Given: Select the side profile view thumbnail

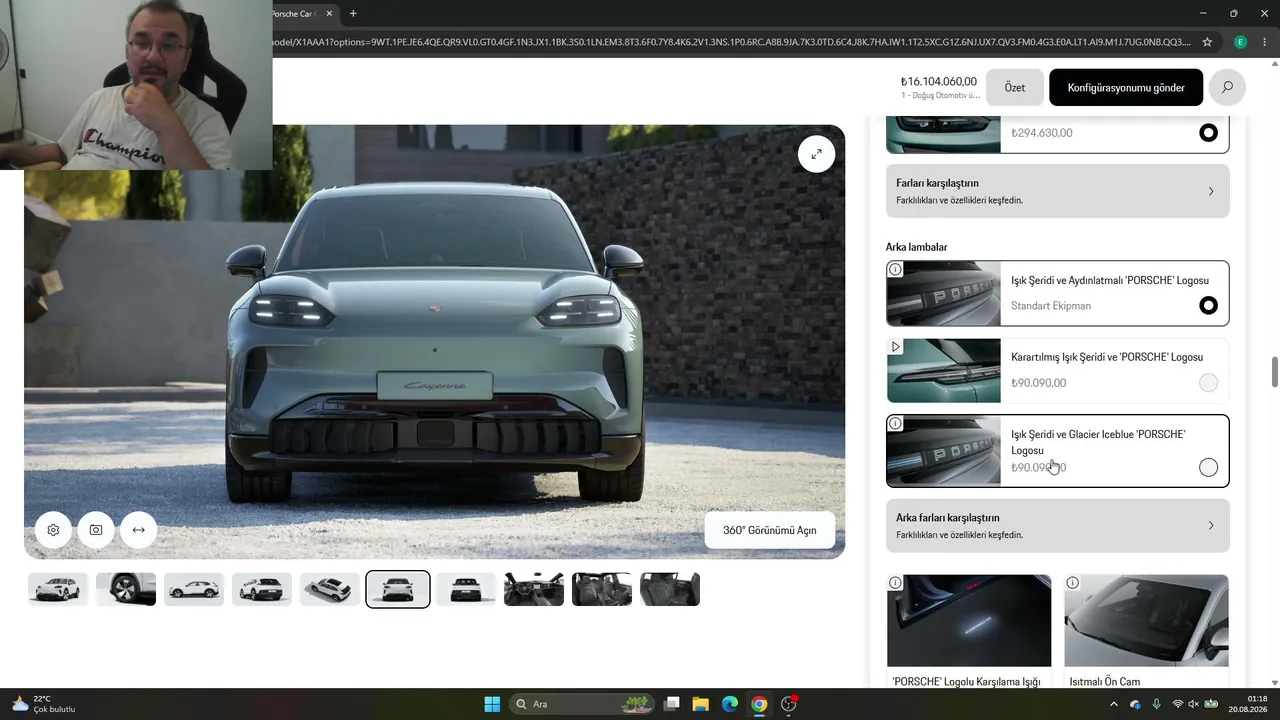Looking at the screenshot, I should pyautogui.click(x=194, y=589).
